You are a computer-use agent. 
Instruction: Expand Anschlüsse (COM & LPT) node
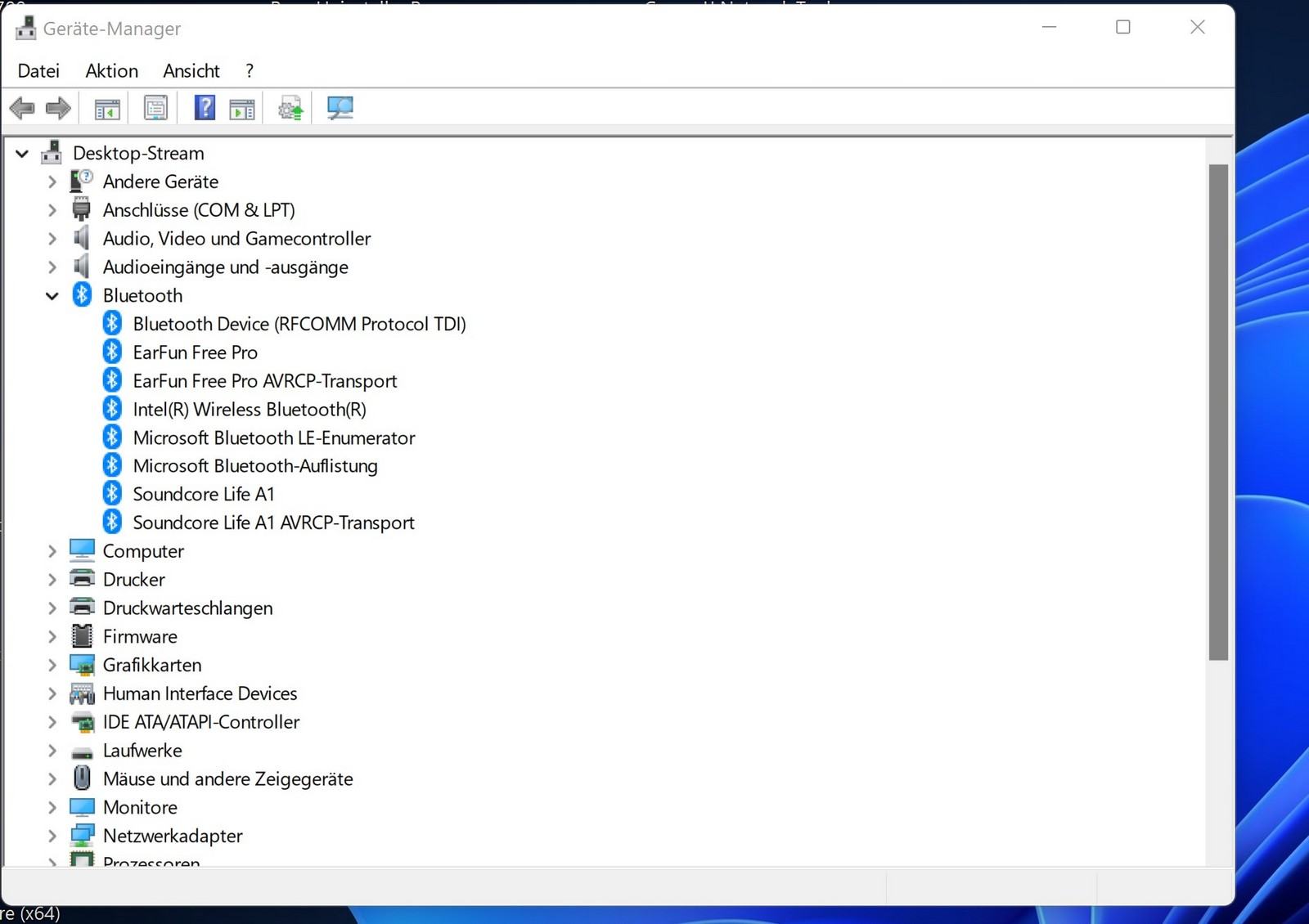pos(52,210)
